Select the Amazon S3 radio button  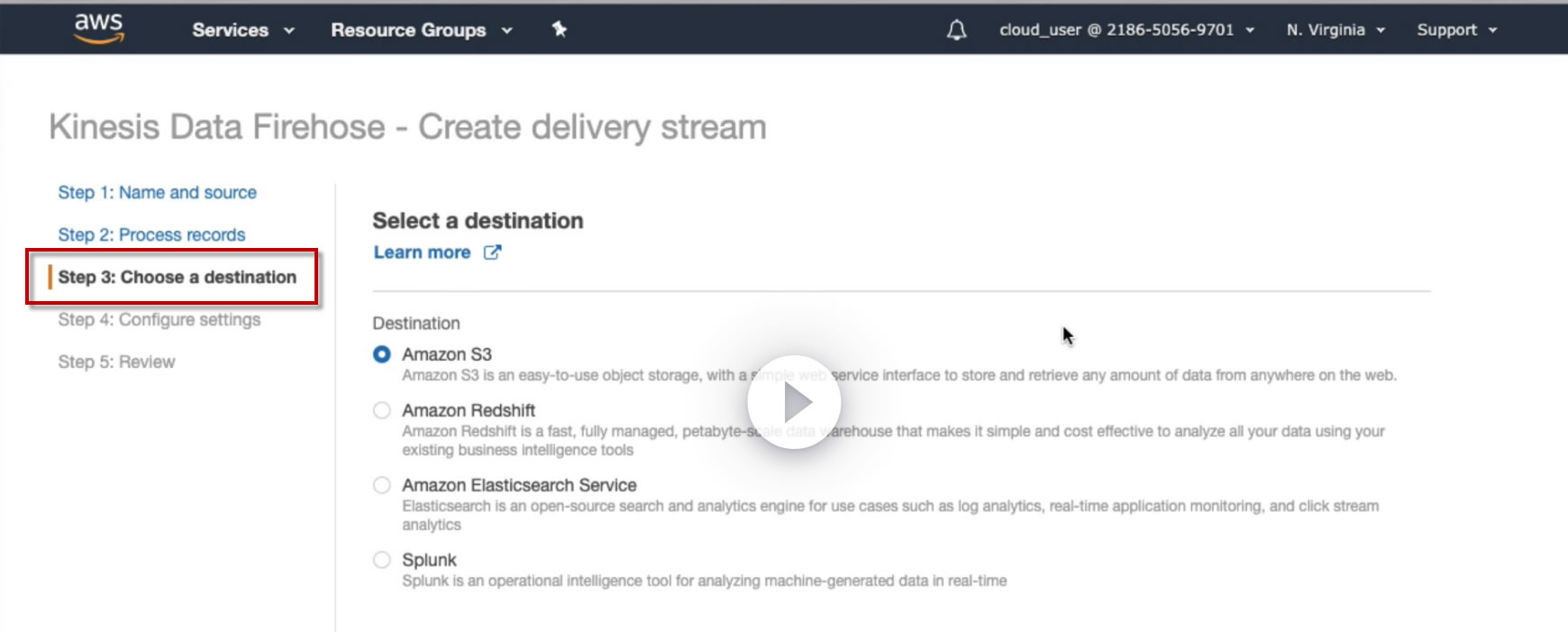click(x=382, y=354)
